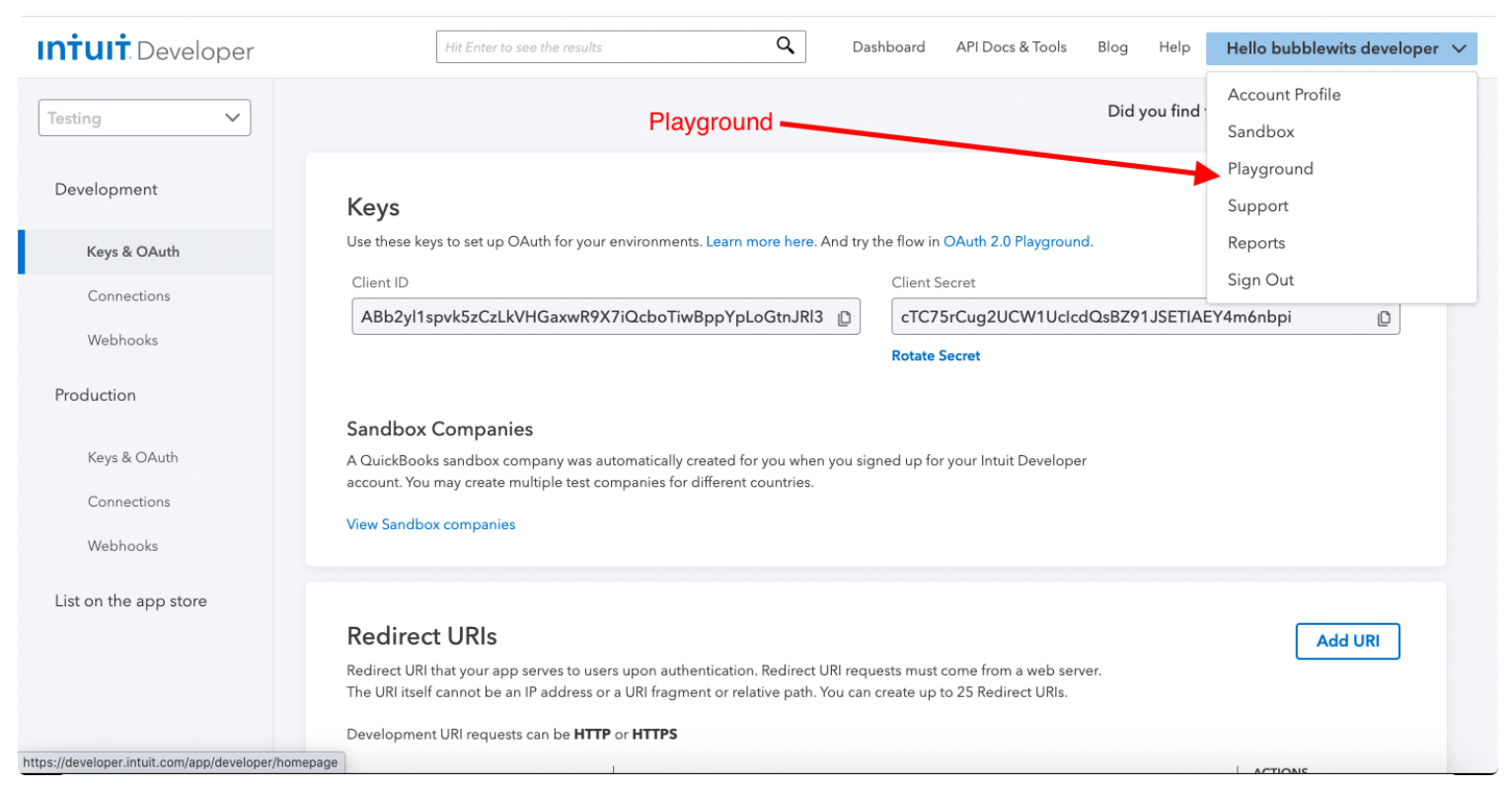Viewport: 1512px width, 788px height.
Task: Click the search magnifier icon
Action: click(786, 45)
